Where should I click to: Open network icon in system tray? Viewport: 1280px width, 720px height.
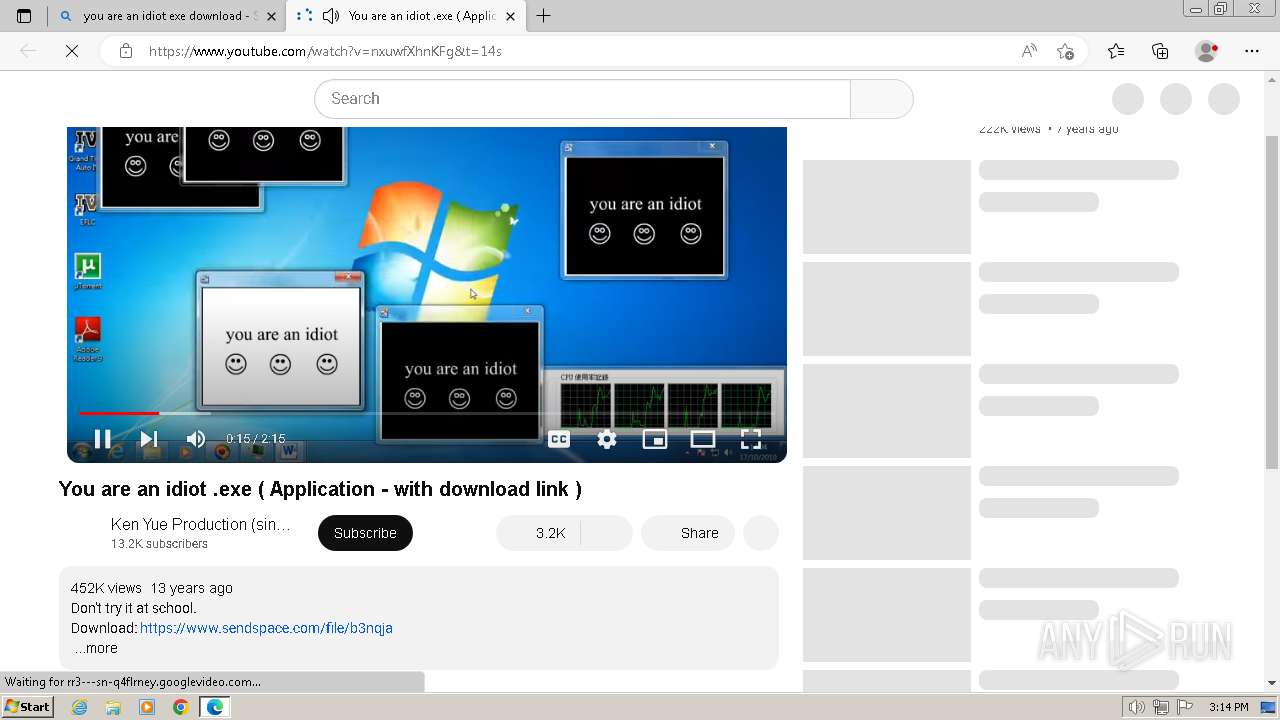(x=1161, y=707)
